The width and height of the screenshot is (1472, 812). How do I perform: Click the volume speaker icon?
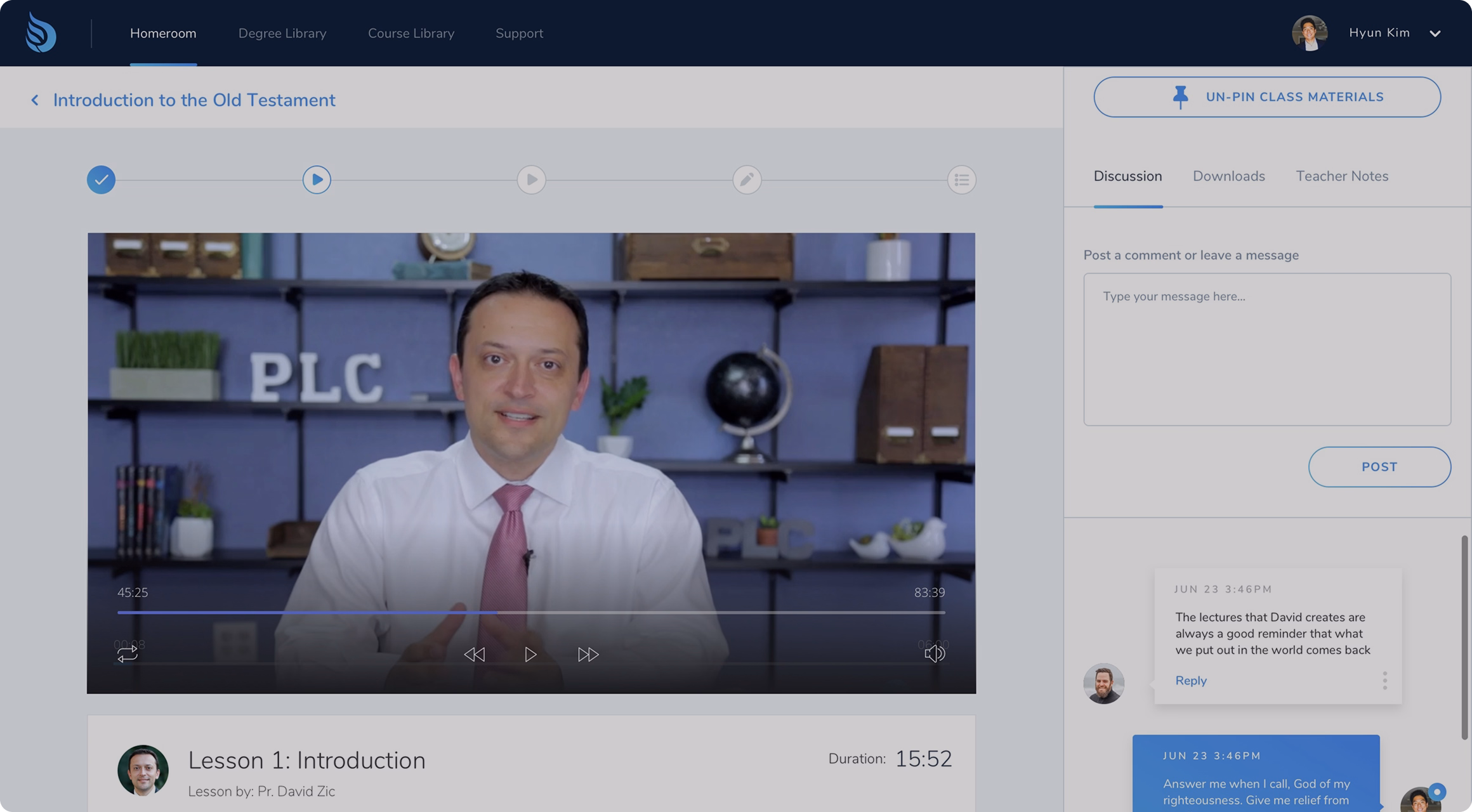pos(935,653)
